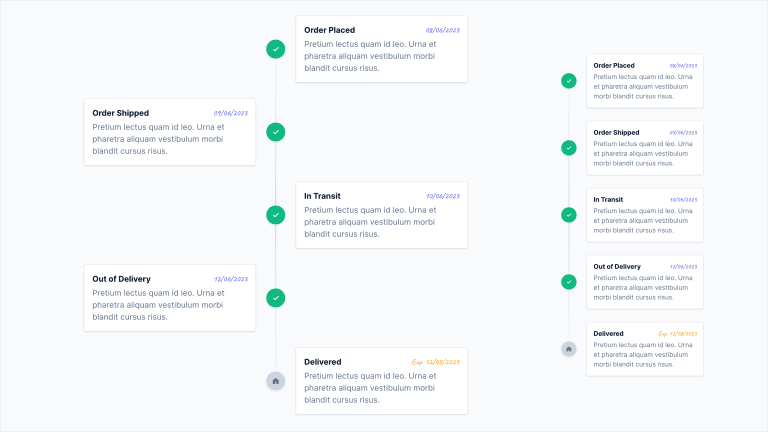Click the check icon for compact Order Placed step

(569, 81)
